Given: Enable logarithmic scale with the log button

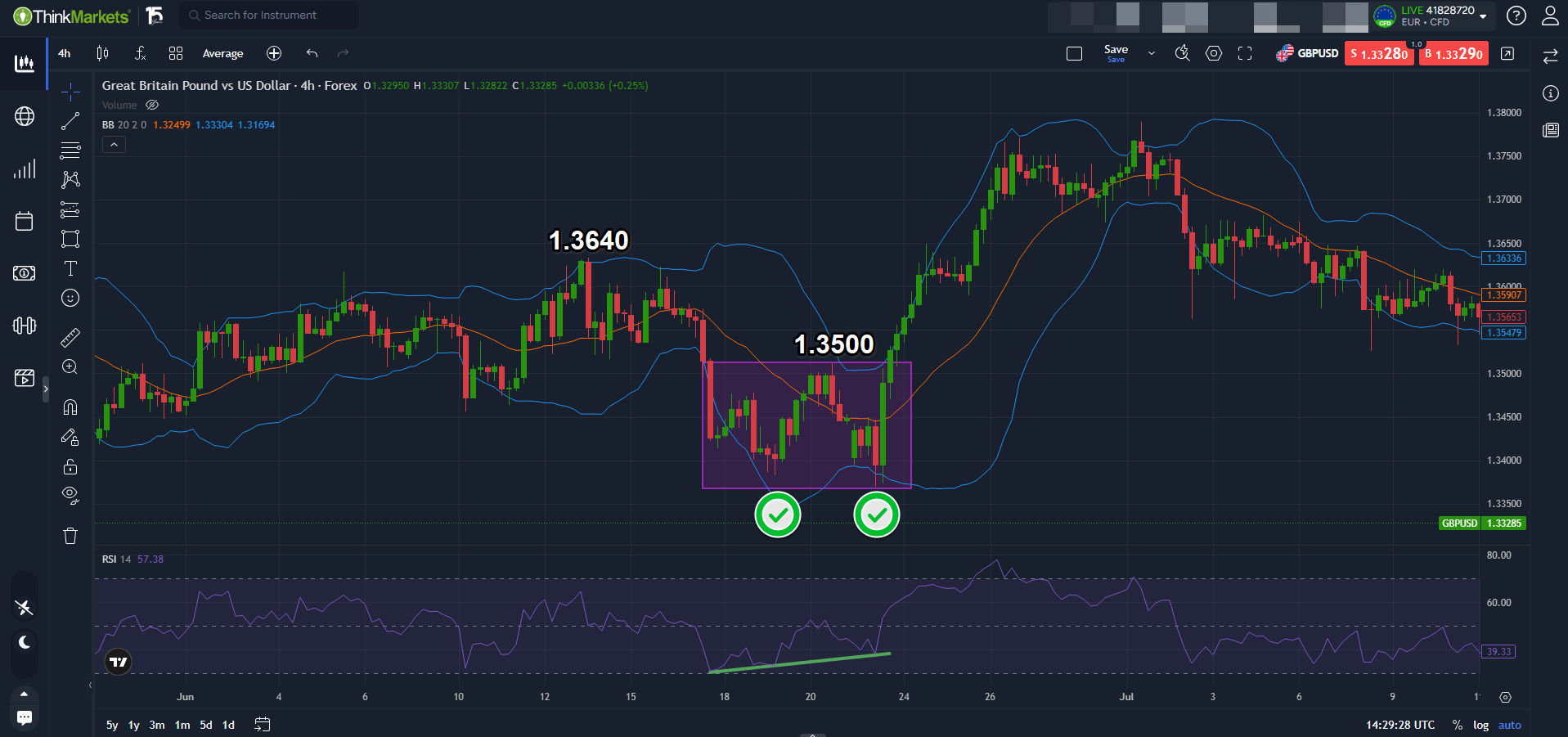Looking at the screenshot, I should tap(1480, 725).
